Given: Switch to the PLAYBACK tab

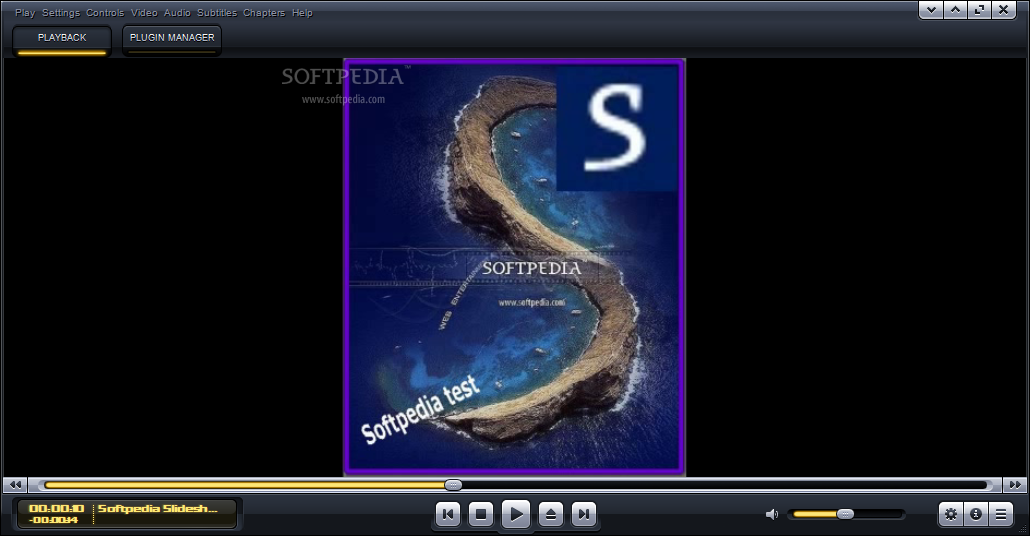Looking at the screenshot, I should coord(62,40).
